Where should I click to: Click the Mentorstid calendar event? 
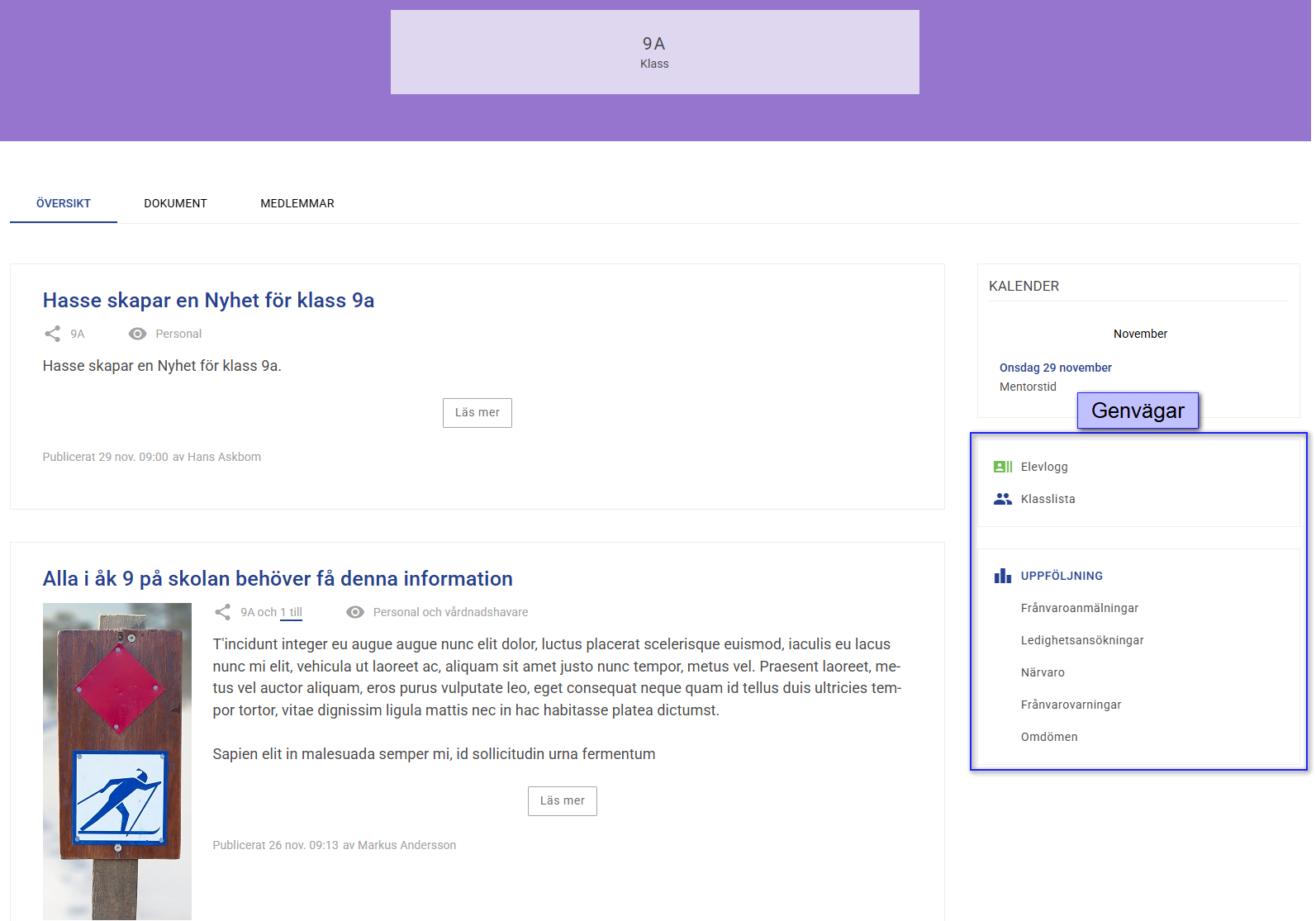(x=1028, y=387)
